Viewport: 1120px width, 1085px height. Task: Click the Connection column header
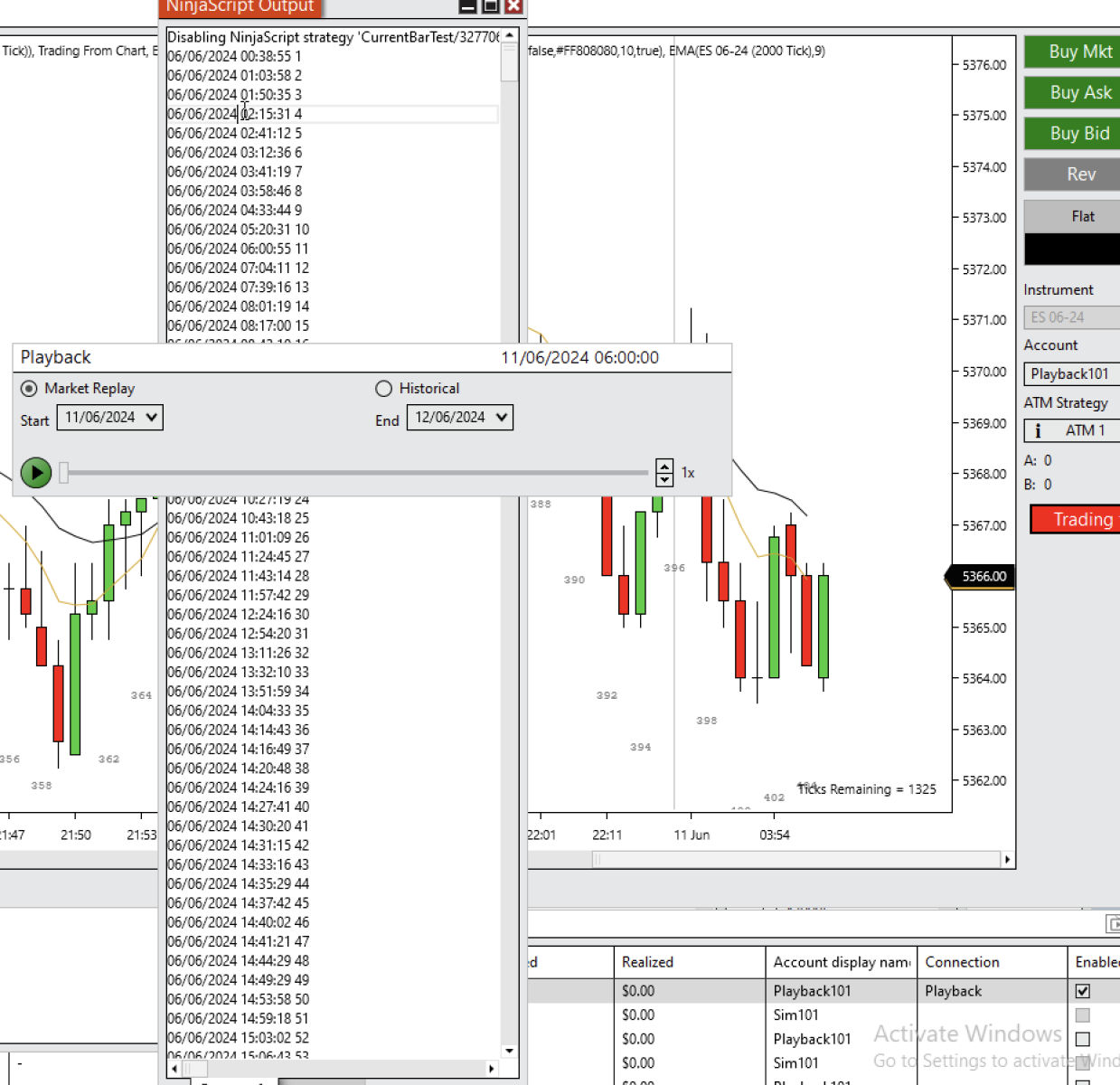coord(993,962)
